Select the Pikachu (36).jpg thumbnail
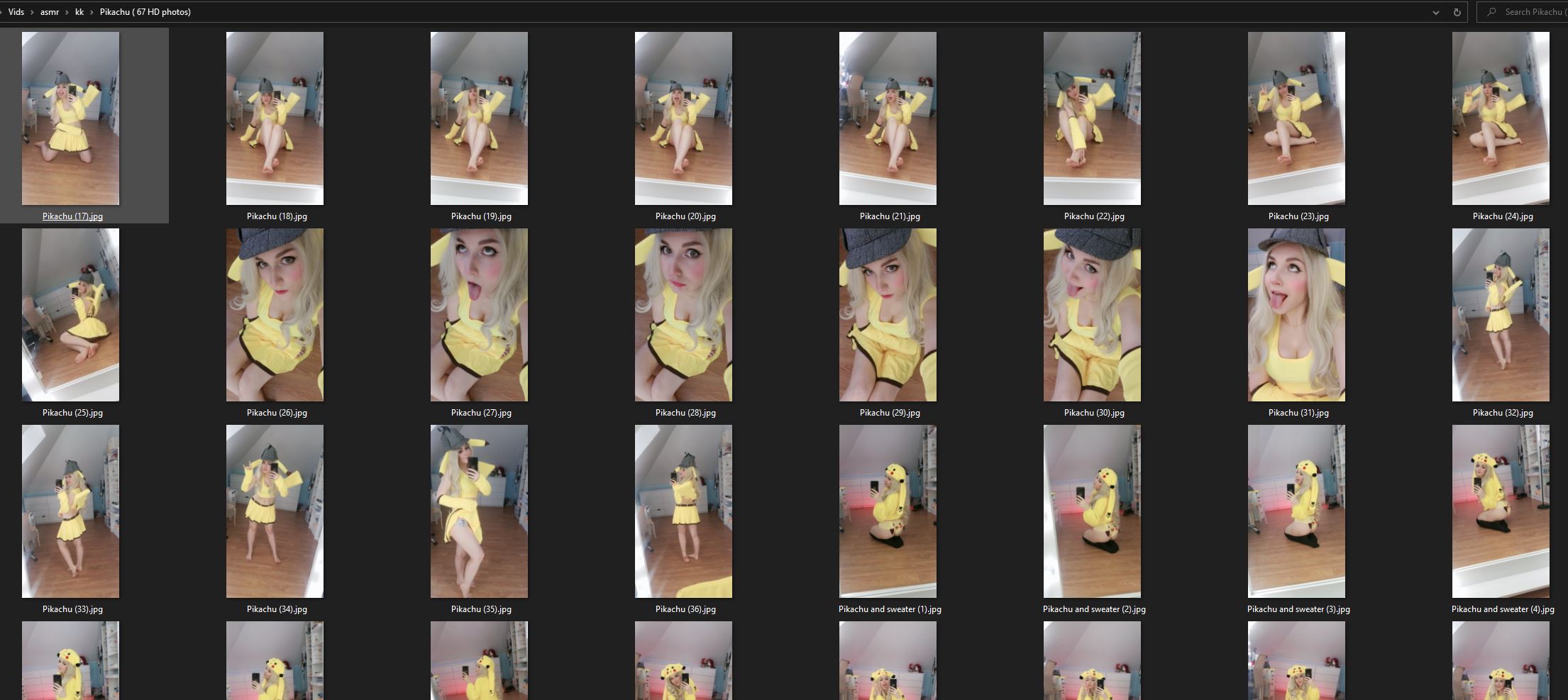Image resolution: width=1568 pixels, height=700 pixels. coord(683,511)
